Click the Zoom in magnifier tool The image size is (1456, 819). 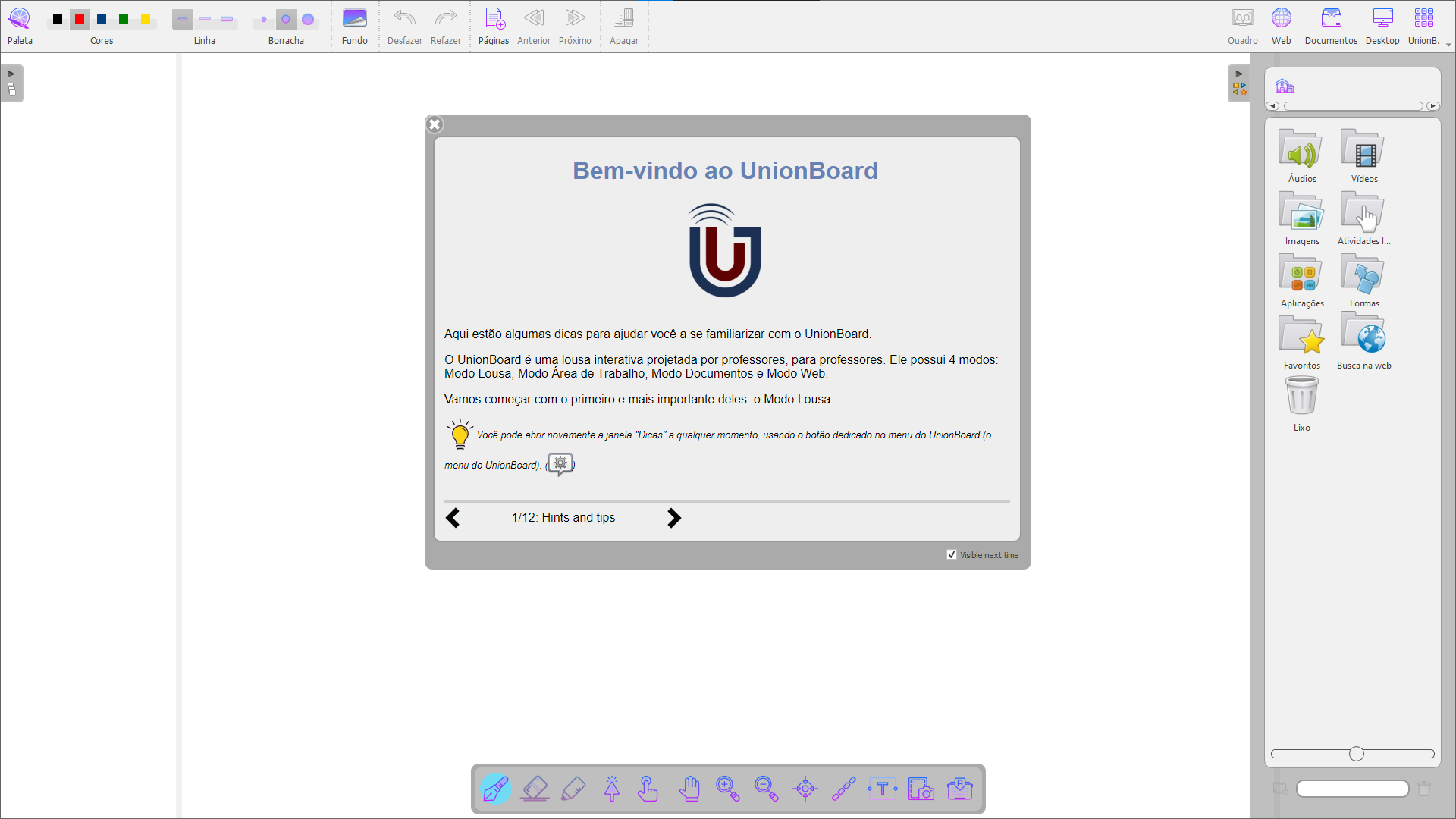click(x=728, y=789)
